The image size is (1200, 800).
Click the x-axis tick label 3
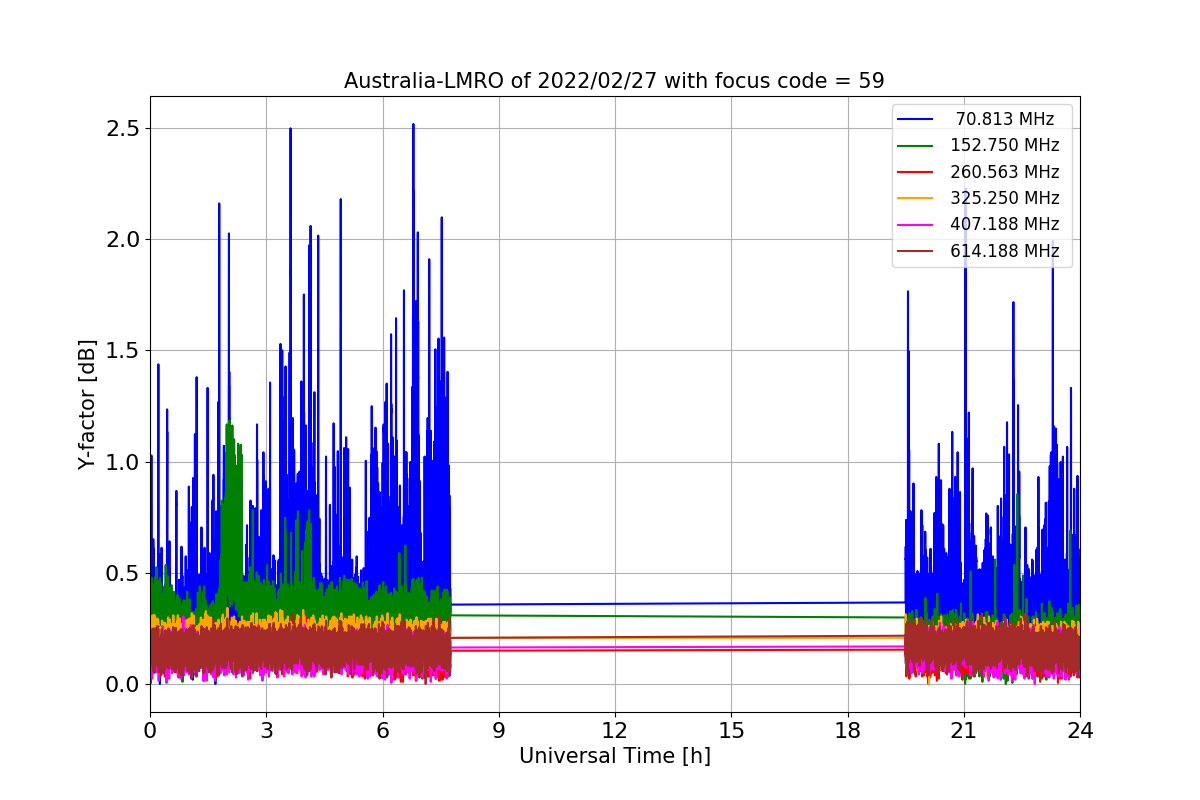tap(266, 731)
